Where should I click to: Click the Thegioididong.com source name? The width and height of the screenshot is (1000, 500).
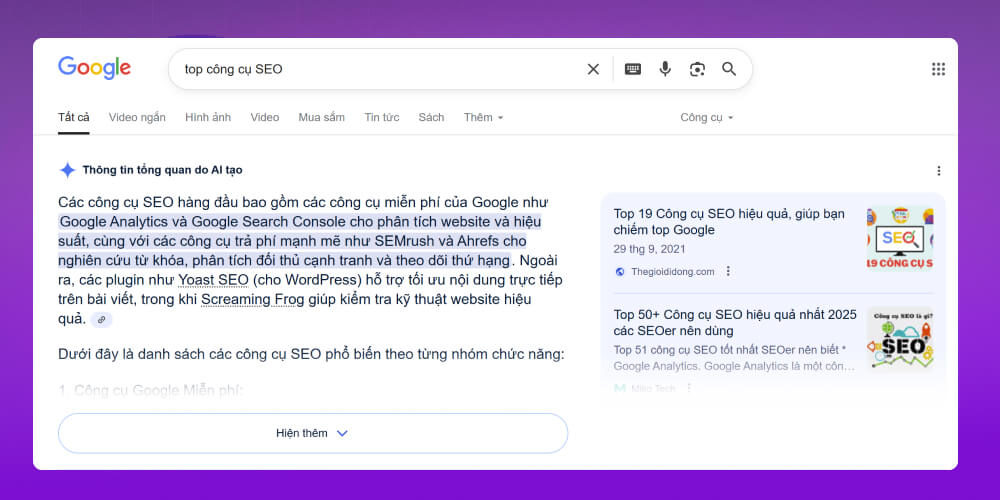672,272
